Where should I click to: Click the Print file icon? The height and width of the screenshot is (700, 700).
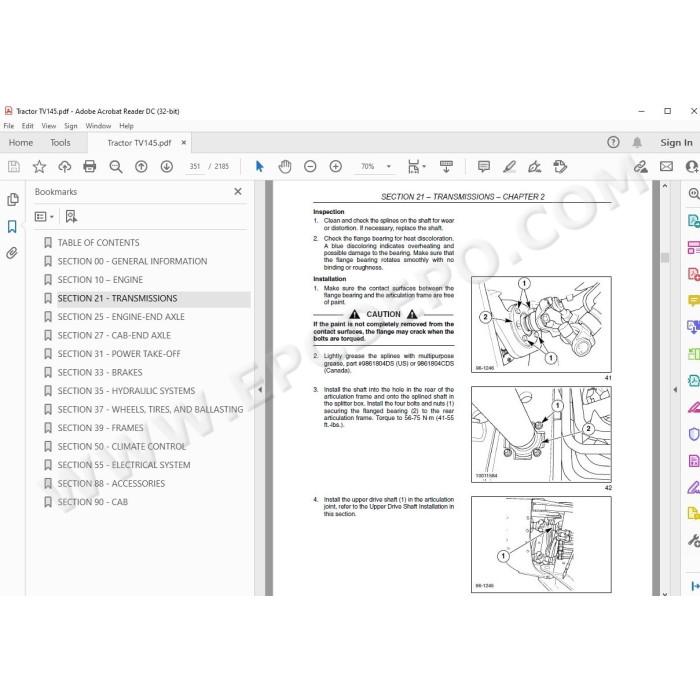[x=90, y=167]
